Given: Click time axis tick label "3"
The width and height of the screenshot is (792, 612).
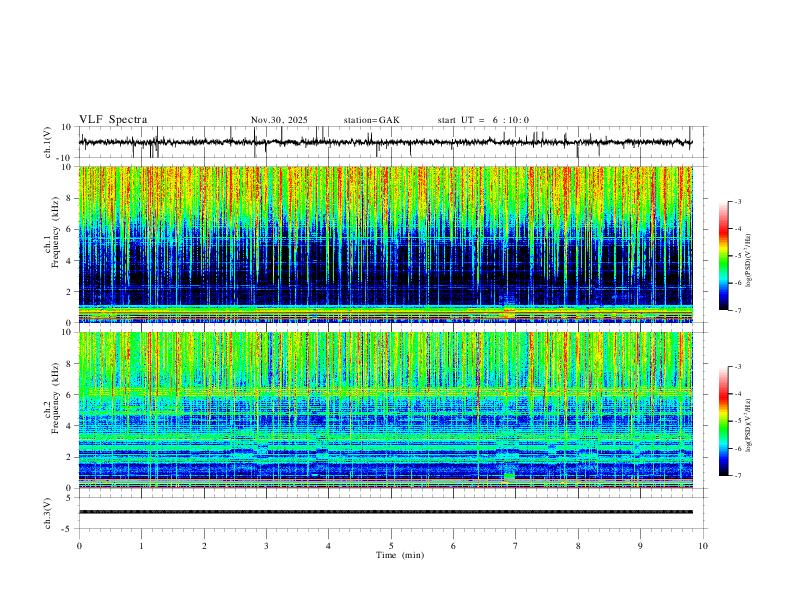Looking at the screenshot, I should point(266,546).
